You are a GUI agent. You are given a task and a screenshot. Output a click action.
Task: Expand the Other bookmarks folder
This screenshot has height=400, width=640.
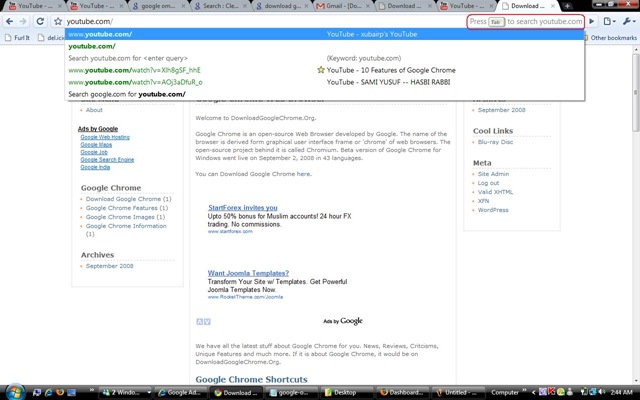[x=612, y=38]
